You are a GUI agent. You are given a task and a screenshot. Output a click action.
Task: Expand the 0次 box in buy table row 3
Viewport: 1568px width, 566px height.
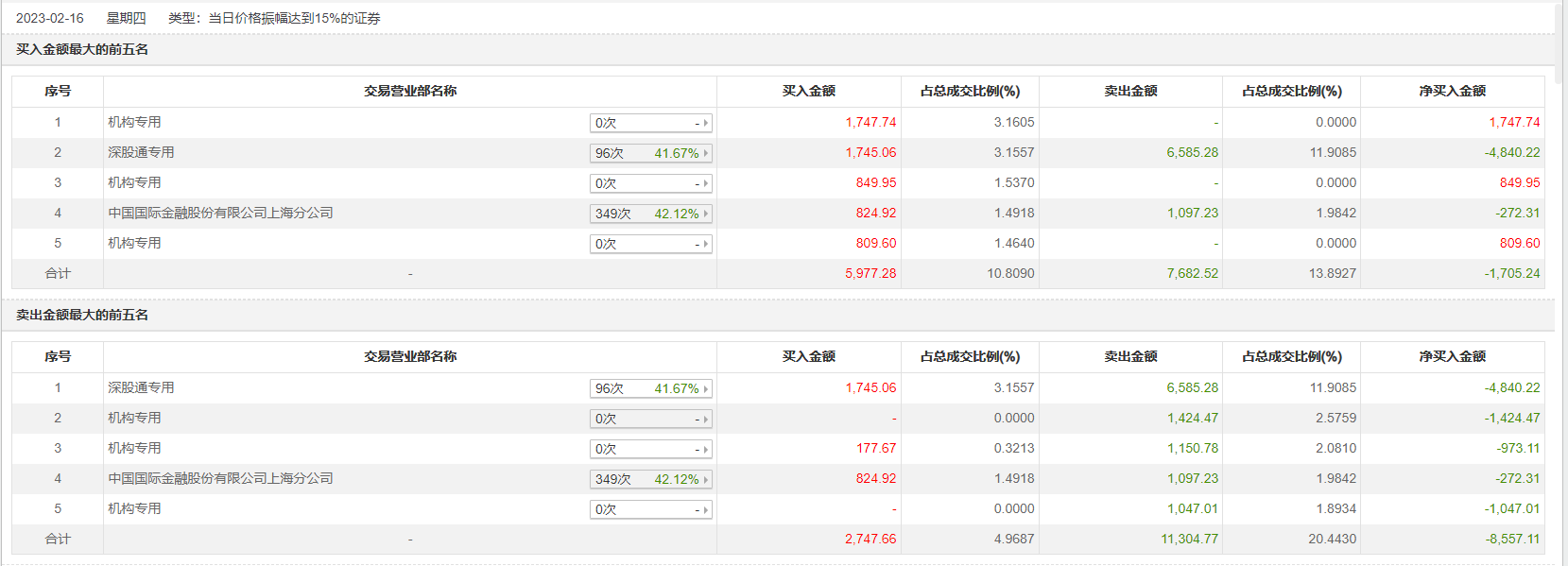point(650,183)
